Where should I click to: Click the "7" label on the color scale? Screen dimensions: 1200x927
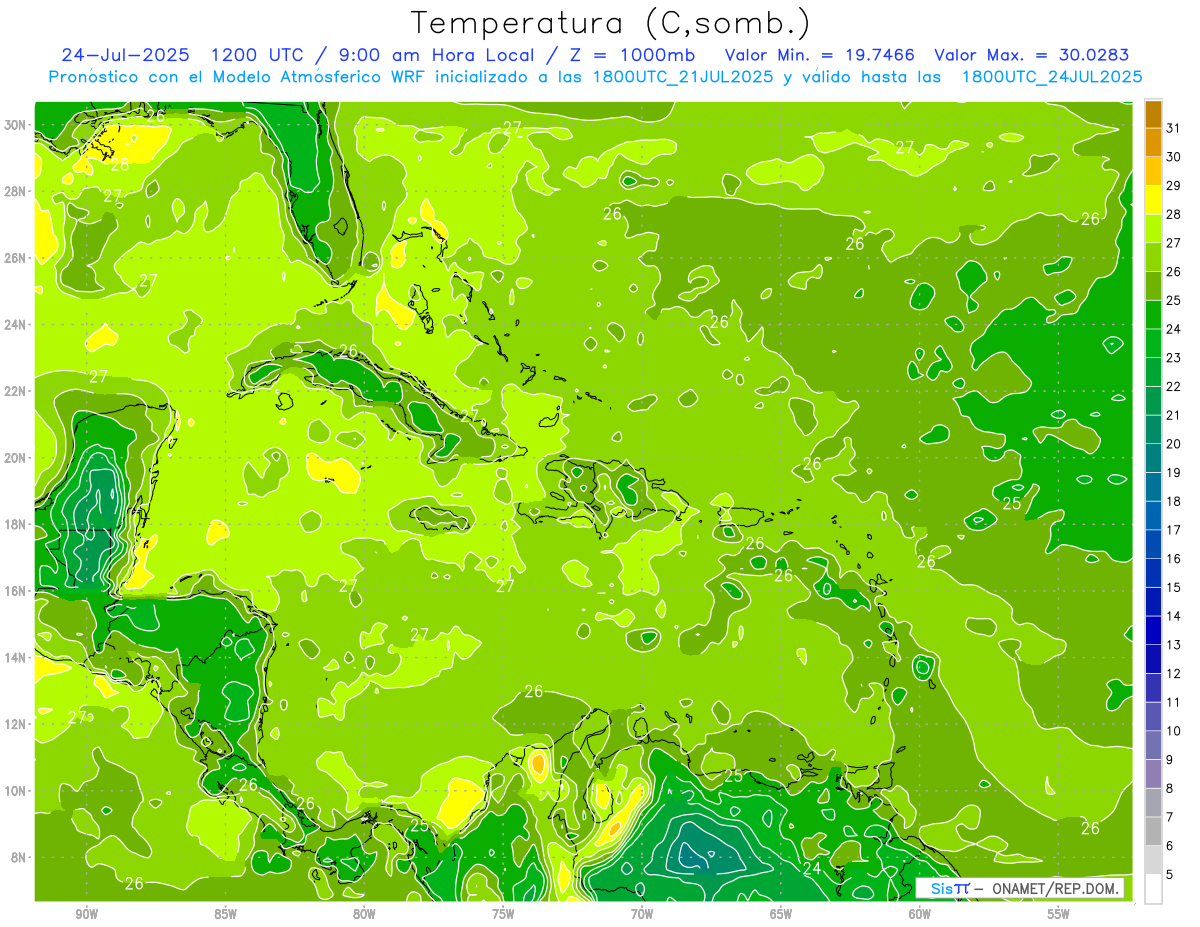1169,818
